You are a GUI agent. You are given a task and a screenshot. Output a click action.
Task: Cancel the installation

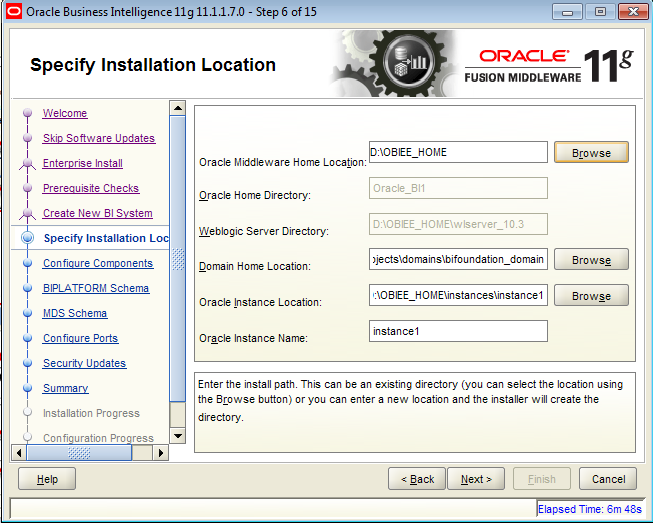608,479
